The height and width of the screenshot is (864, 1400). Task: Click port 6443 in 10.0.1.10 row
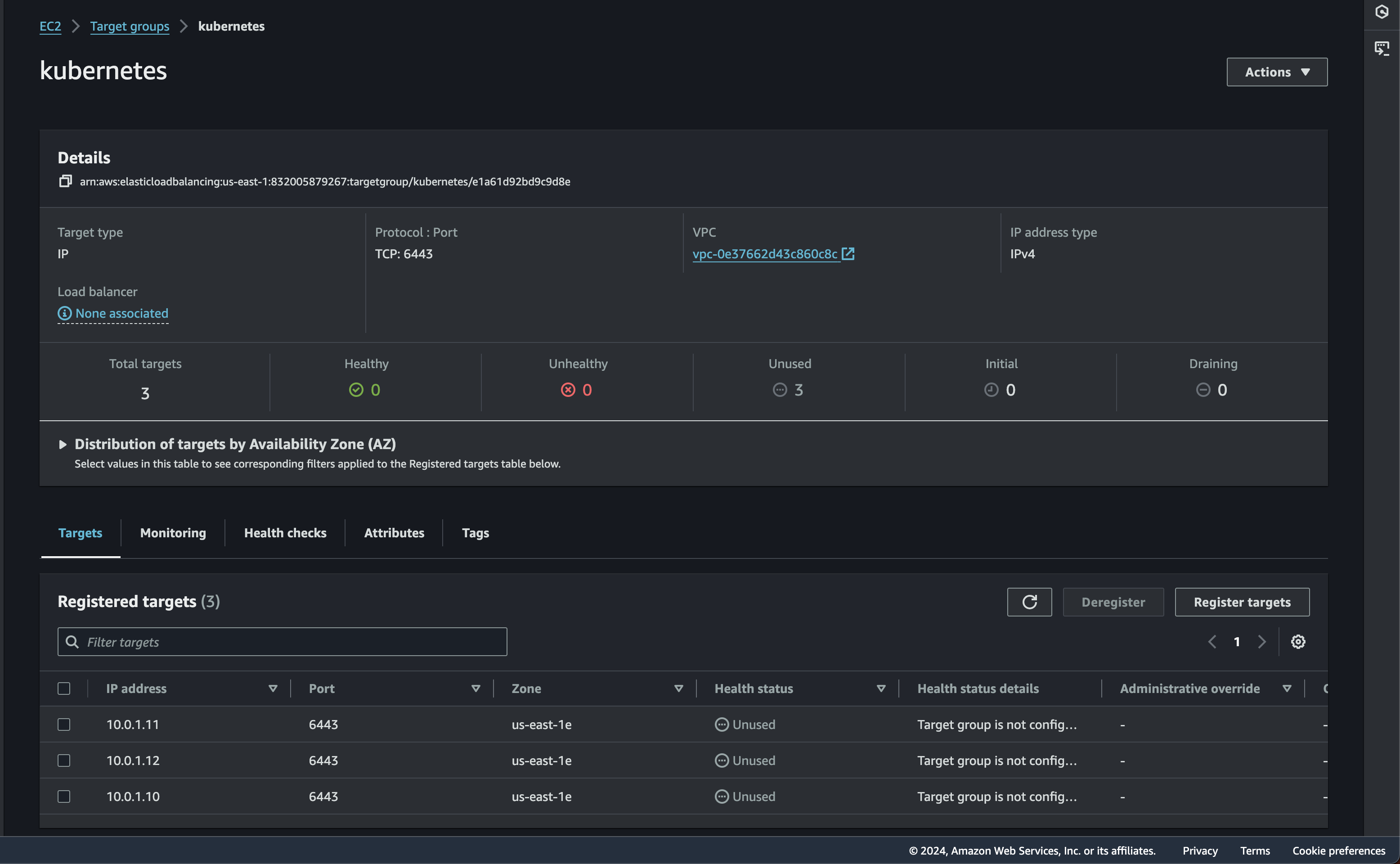pos(323,796)
